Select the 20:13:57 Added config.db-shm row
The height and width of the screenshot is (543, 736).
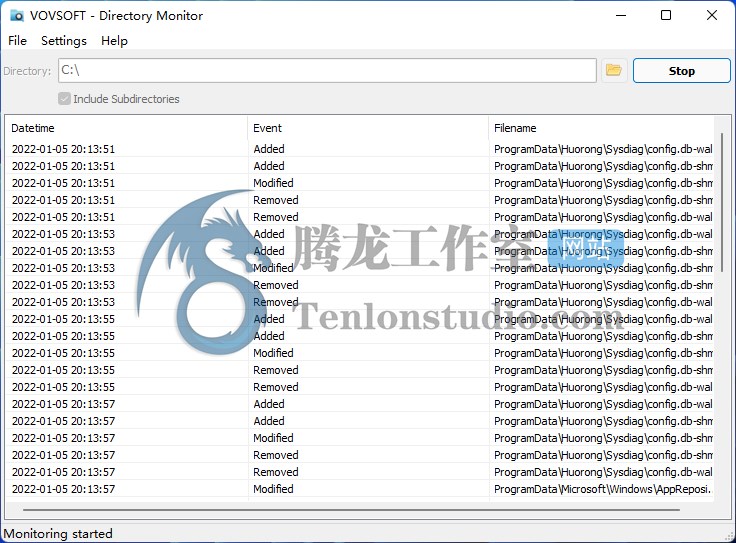[360, 421]
